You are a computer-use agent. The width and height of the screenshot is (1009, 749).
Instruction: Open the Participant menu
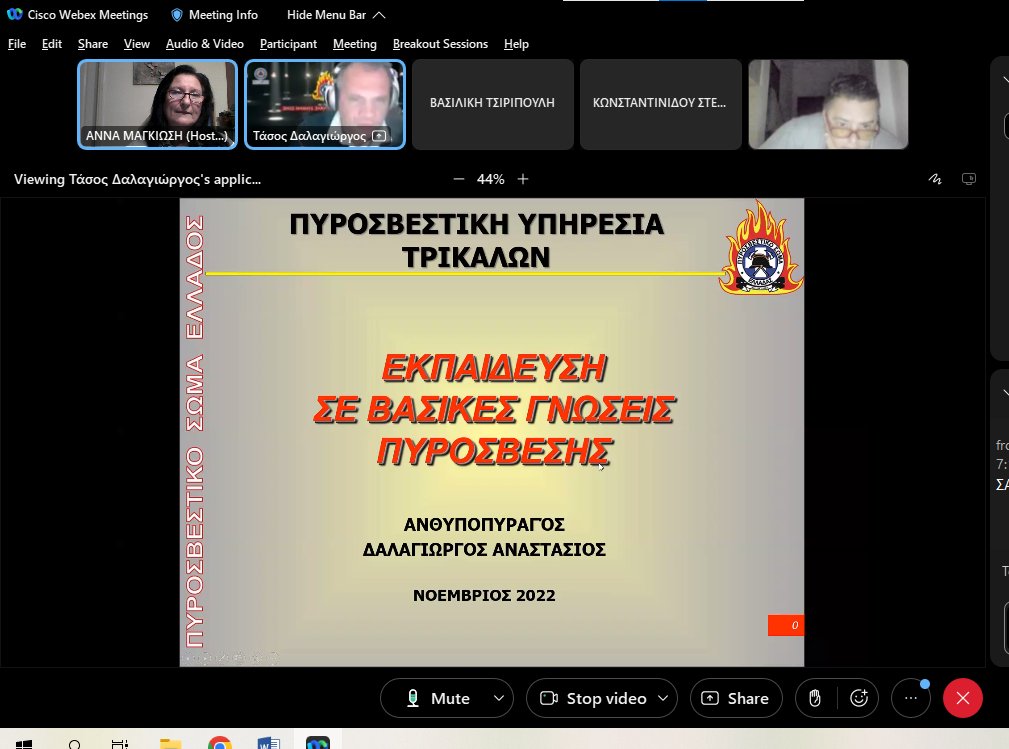click(288, 44)
